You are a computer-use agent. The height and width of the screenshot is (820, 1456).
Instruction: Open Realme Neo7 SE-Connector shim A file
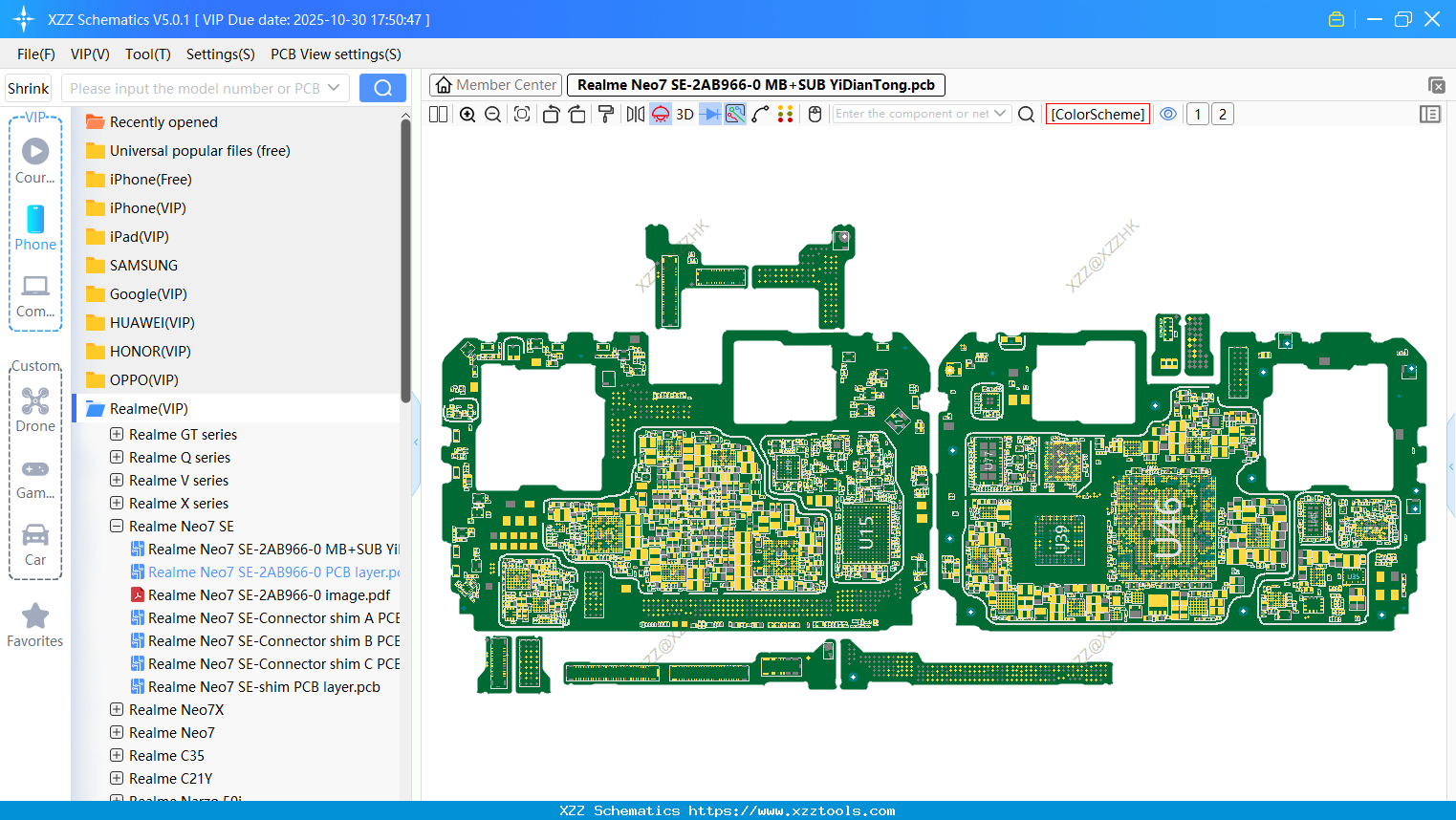coord(265,617)
